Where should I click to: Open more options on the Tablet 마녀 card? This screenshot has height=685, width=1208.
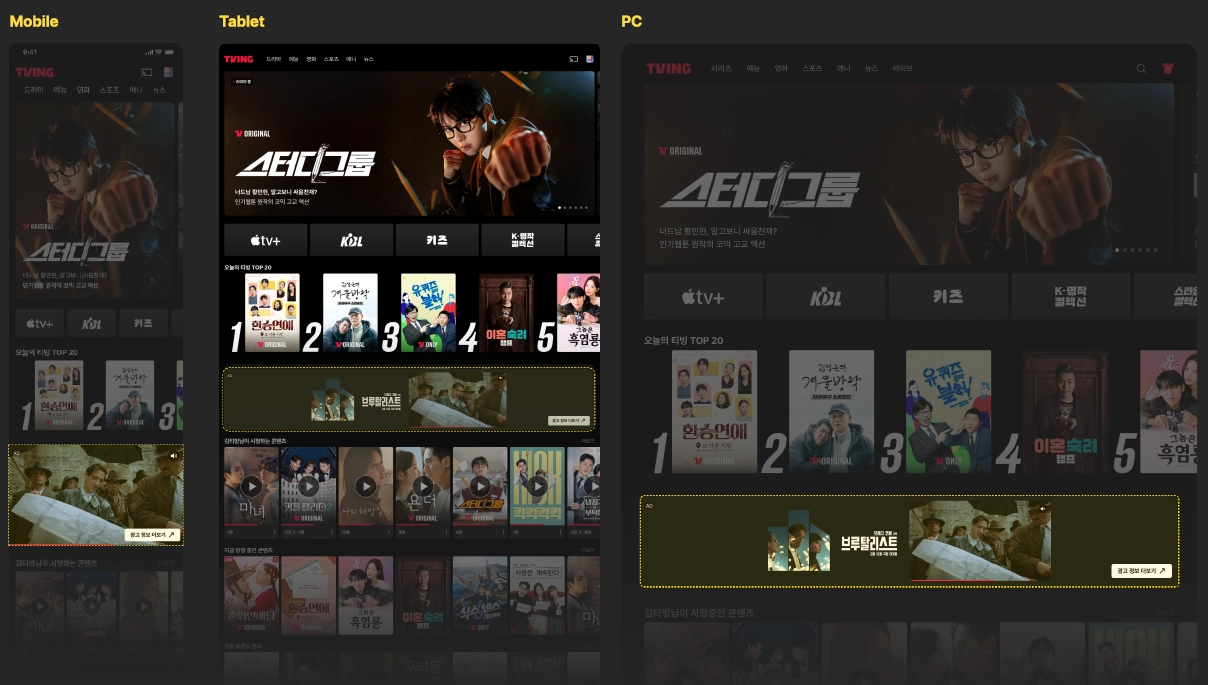[274, 533]
